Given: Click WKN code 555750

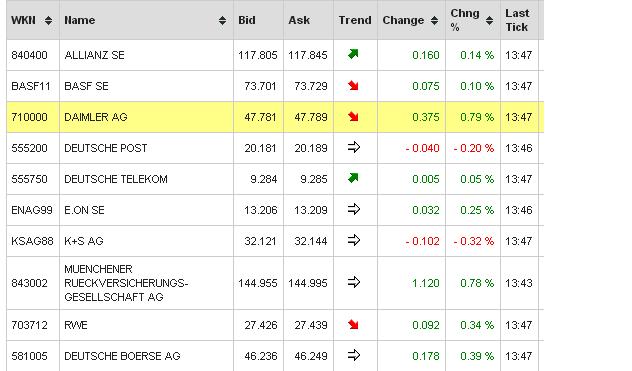Looking at the screenshot, I should pyautogui.click(x=29, y=179).
